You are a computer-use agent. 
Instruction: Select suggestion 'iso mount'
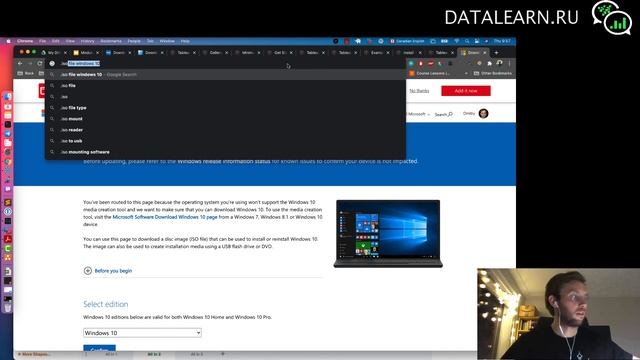(225, 119)
